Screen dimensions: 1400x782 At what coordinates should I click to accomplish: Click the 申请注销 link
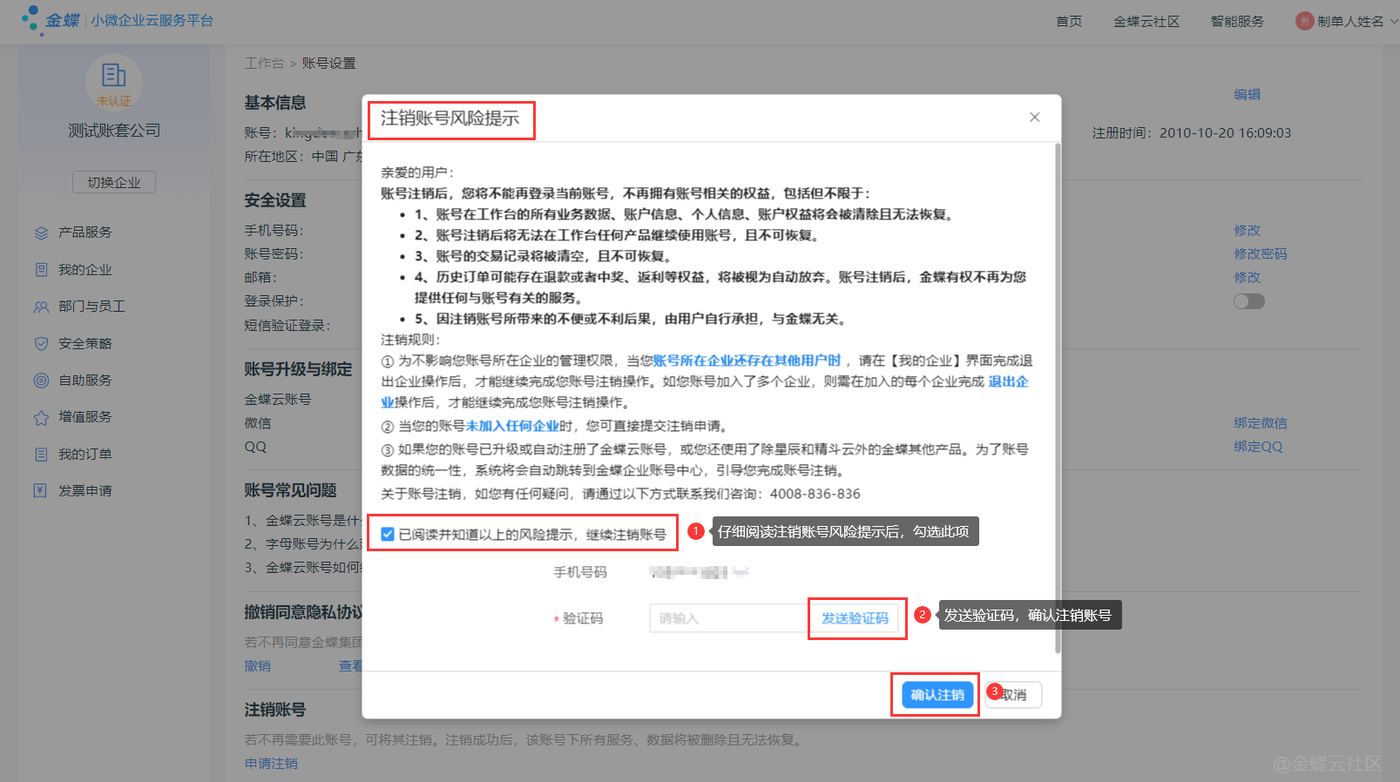coord(271,763)
